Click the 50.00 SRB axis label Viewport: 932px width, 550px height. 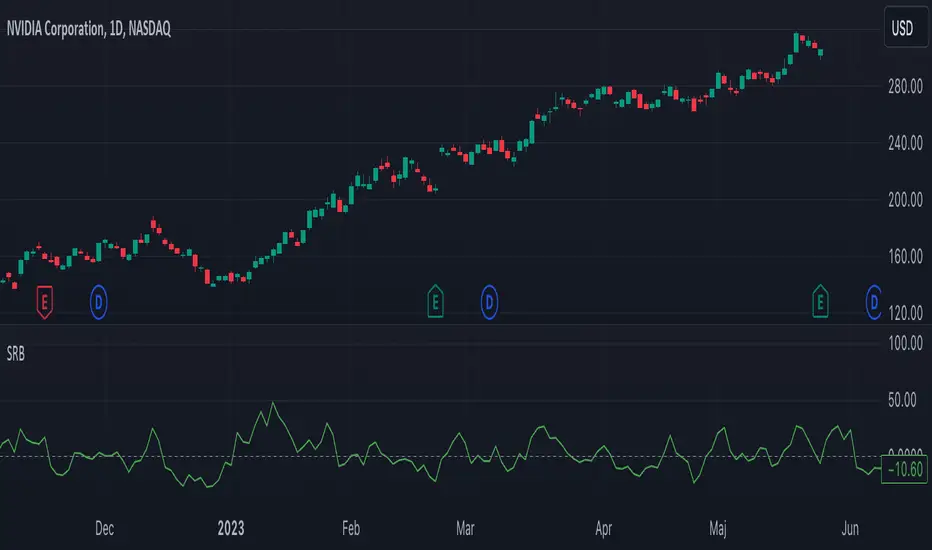(x=902, y=400)
